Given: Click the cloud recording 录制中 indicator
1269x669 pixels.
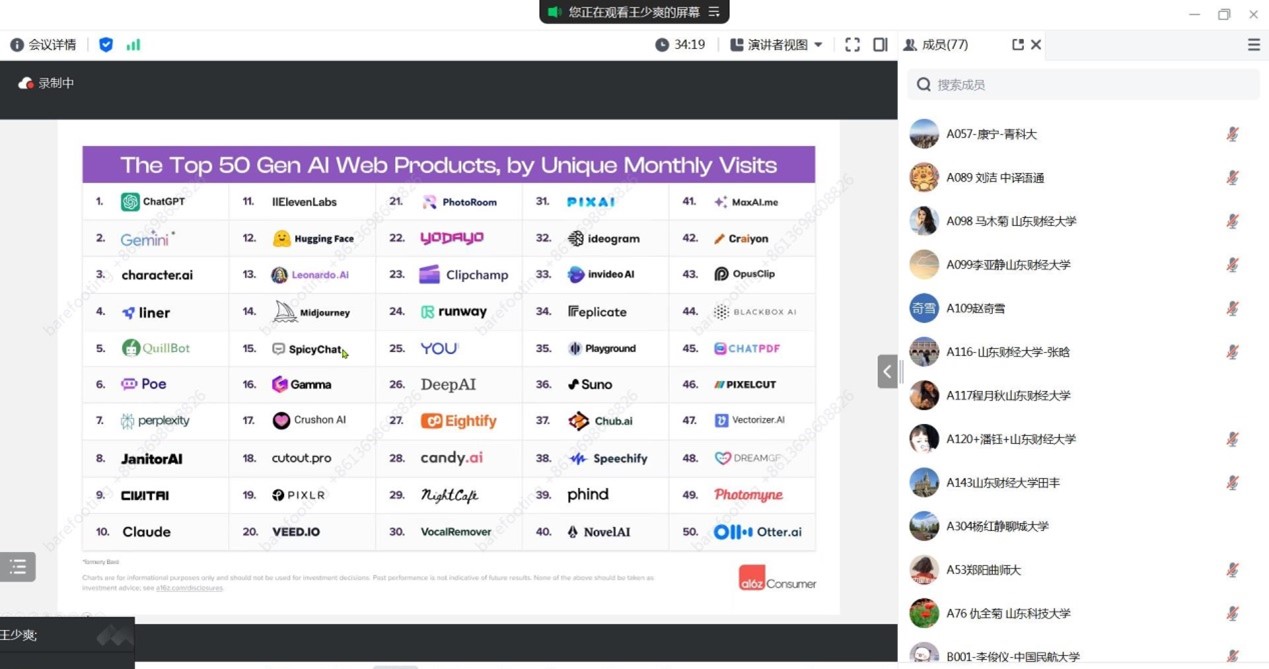Looking at the screenshot, I should [x=47, y=83].
